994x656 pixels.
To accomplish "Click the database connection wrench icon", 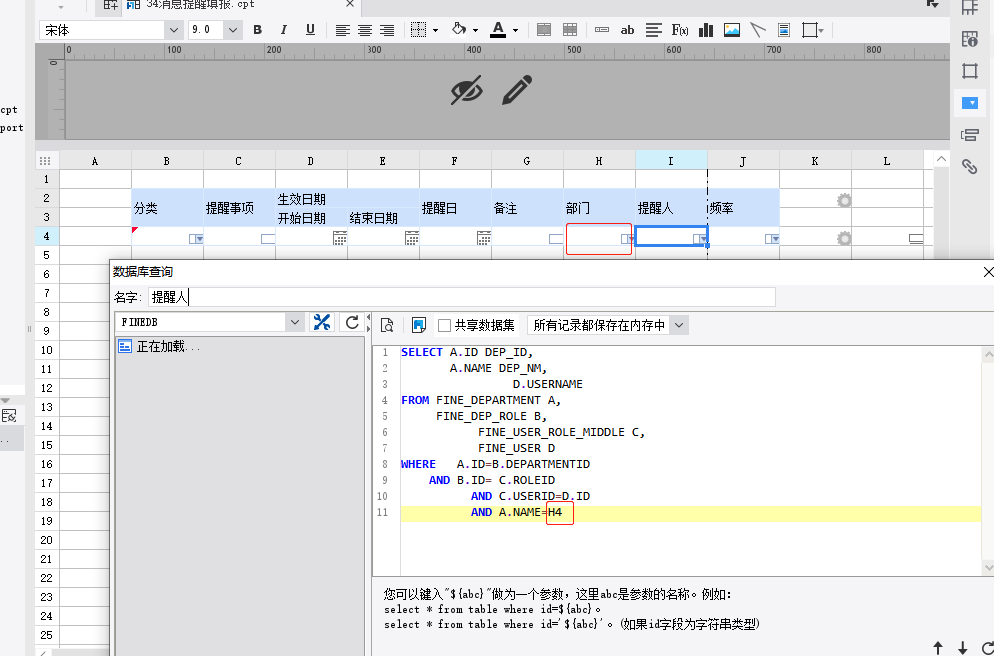I will point(321,323).
